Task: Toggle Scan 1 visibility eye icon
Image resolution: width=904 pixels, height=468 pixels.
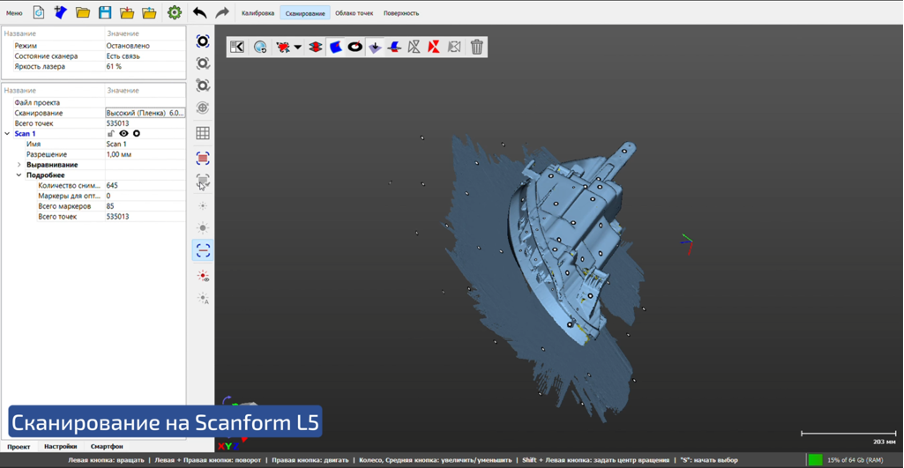Action: point(124,133)
